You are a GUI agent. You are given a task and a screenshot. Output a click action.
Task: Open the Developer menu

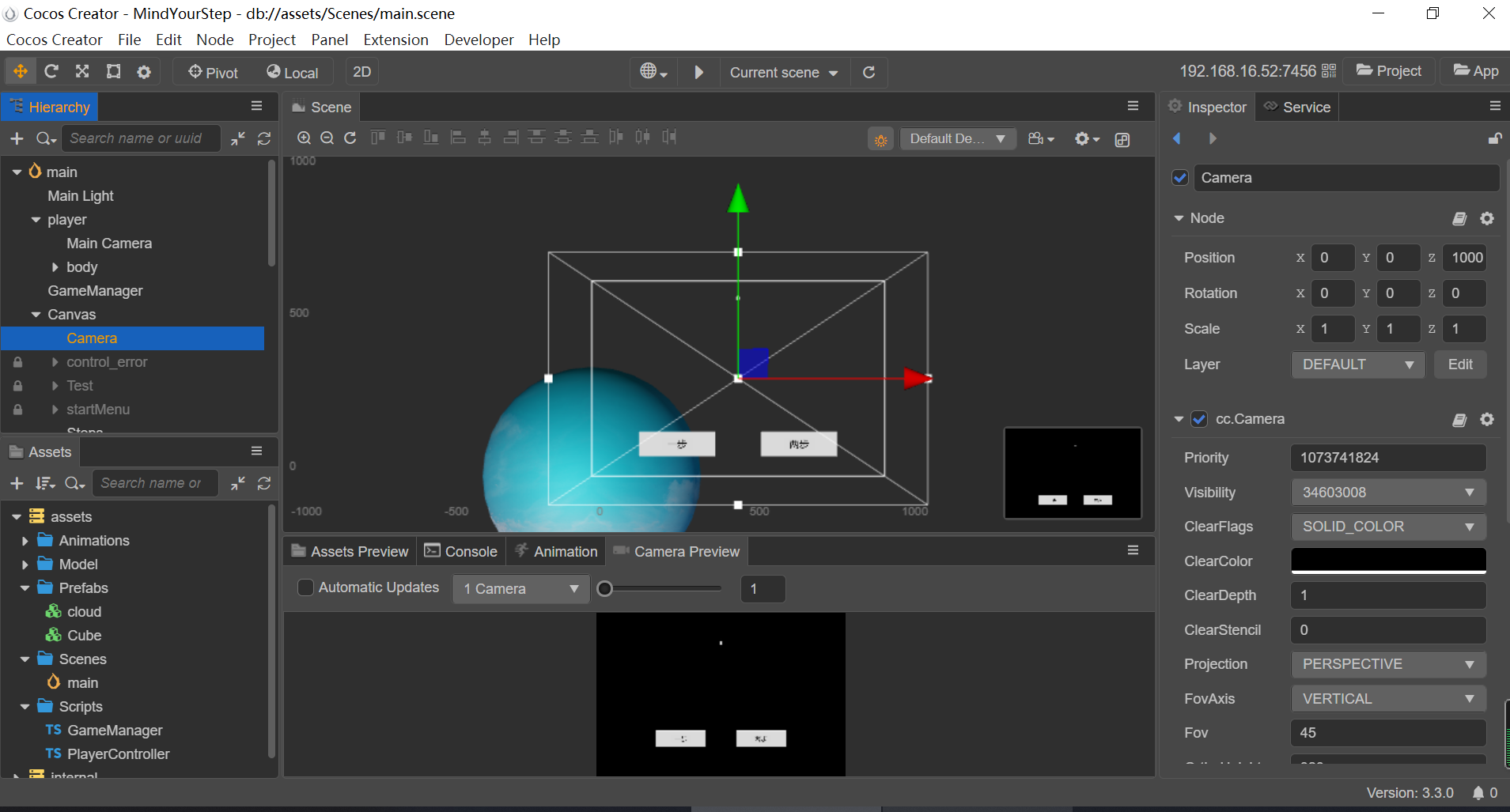479,40
